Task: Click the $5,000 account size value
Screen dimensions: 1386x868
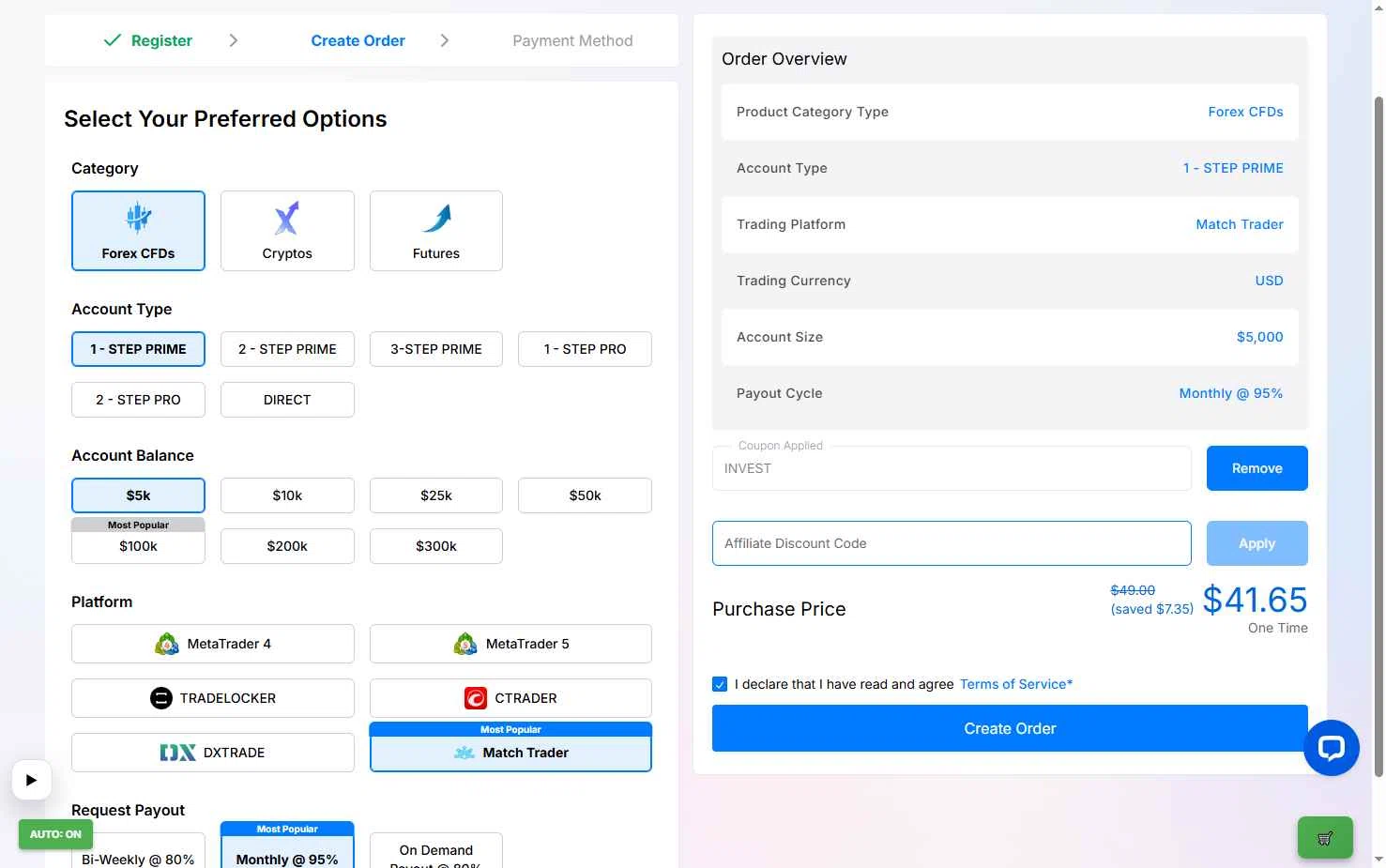Action: click(x=1259, y=337)
